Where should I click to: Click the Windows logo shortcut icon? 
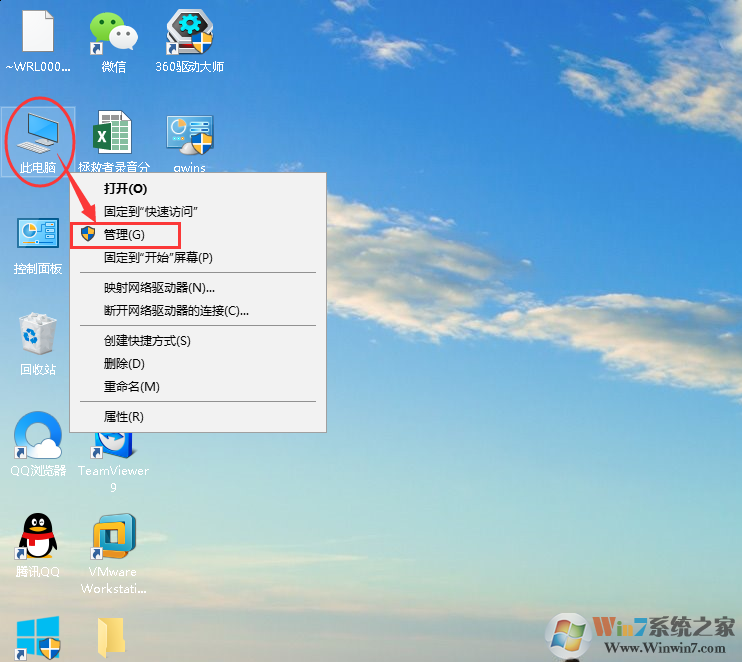pos(38,638)
